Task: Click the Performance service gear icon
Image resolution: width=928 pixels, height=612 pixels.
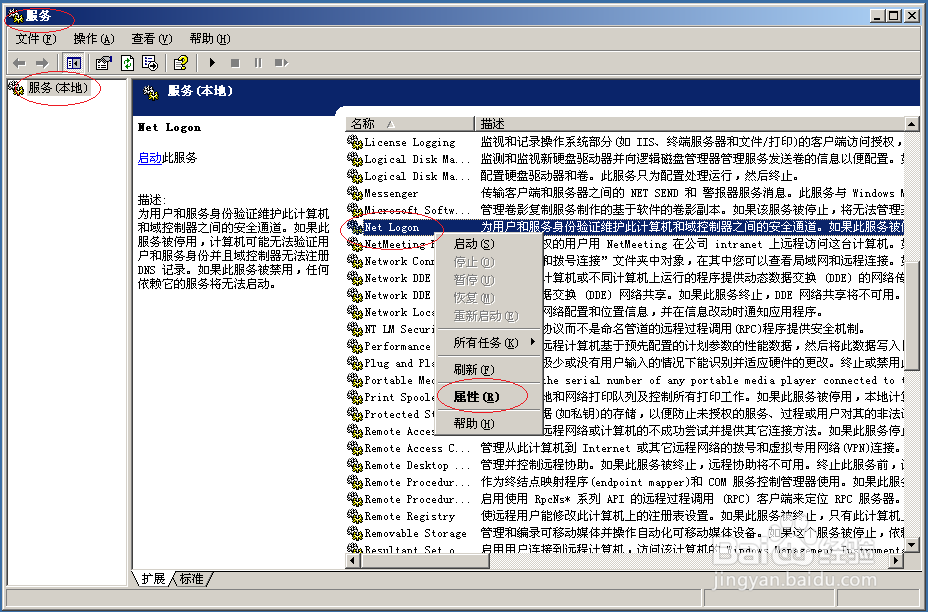Action: pyautogui.click(x=355, y=346)
